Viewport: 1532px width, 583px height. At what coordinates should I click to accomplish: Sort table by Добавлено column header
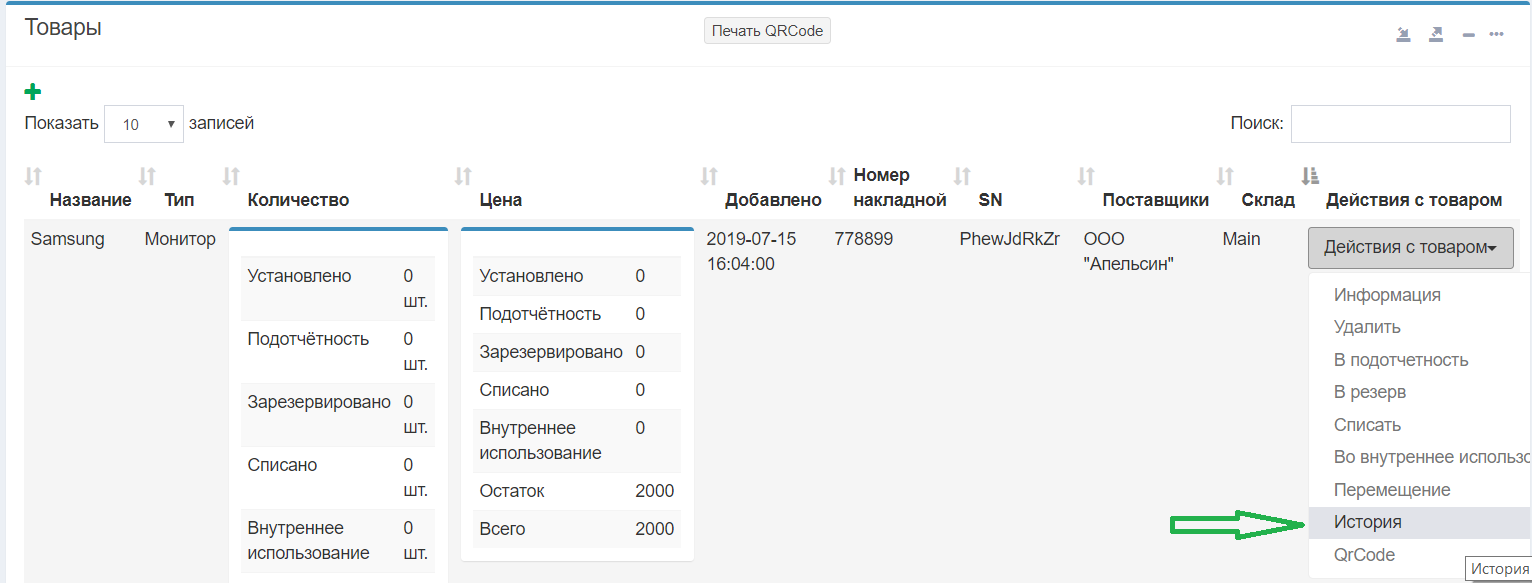772,200
